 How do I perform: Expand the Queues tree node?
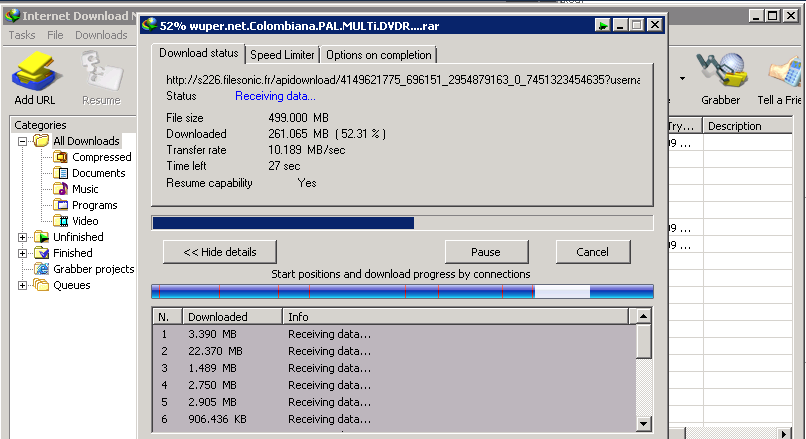pos(23,285)
